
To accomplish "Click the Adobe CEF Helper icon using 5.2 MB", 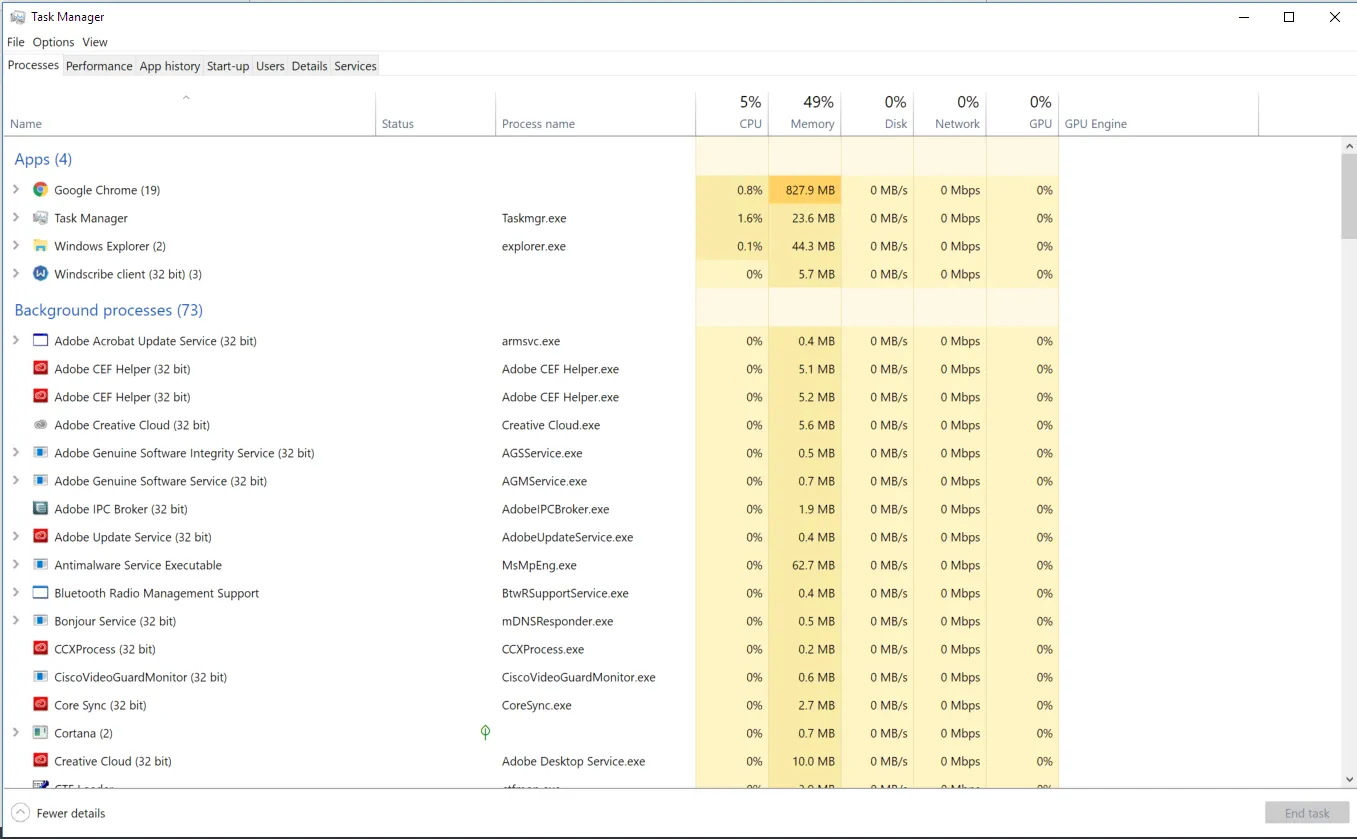I will tap(40, 397).
